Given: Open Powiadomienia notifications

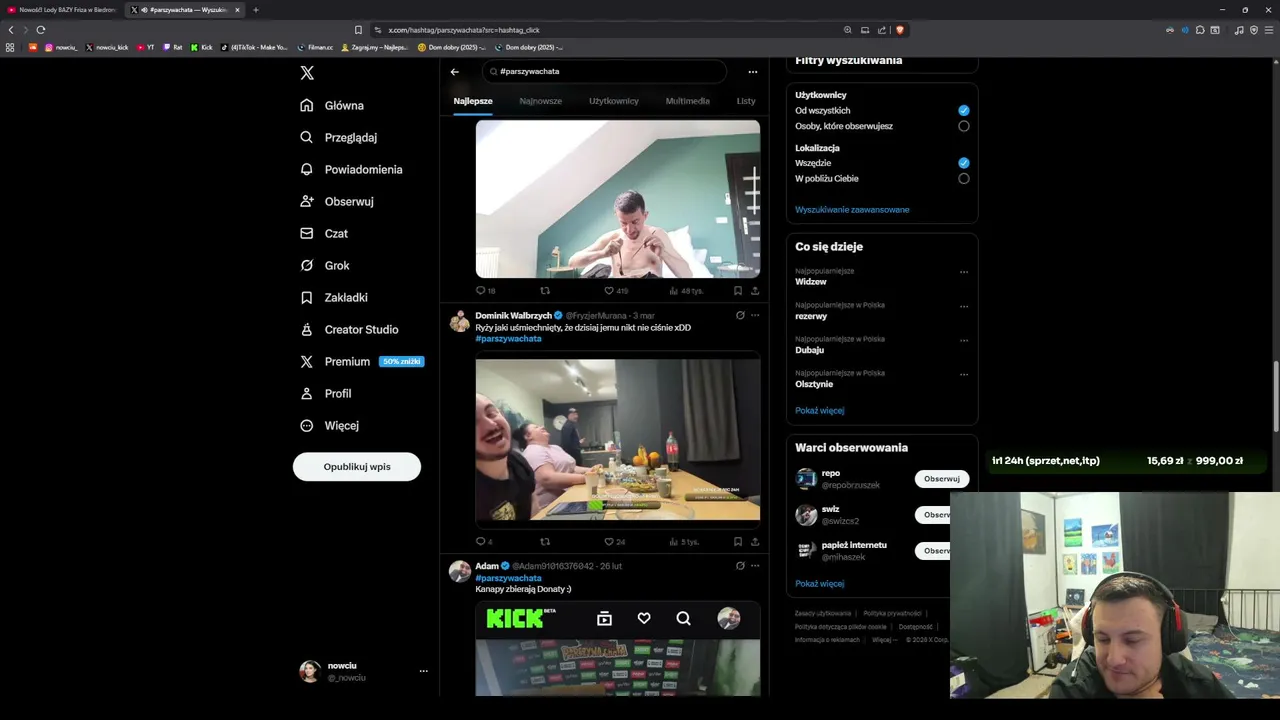Looking at the screenshot, I should [x=351, y=169].
